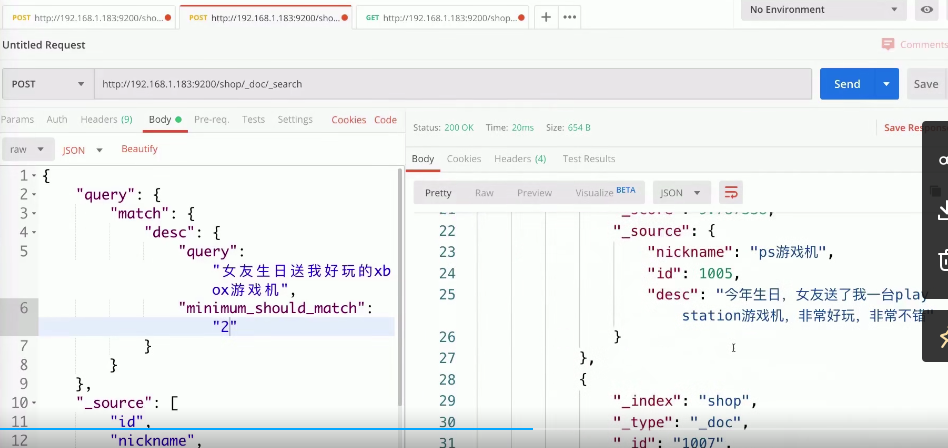
Task: Click the "minimum_should_match" key on line 6
Action: 272,308
